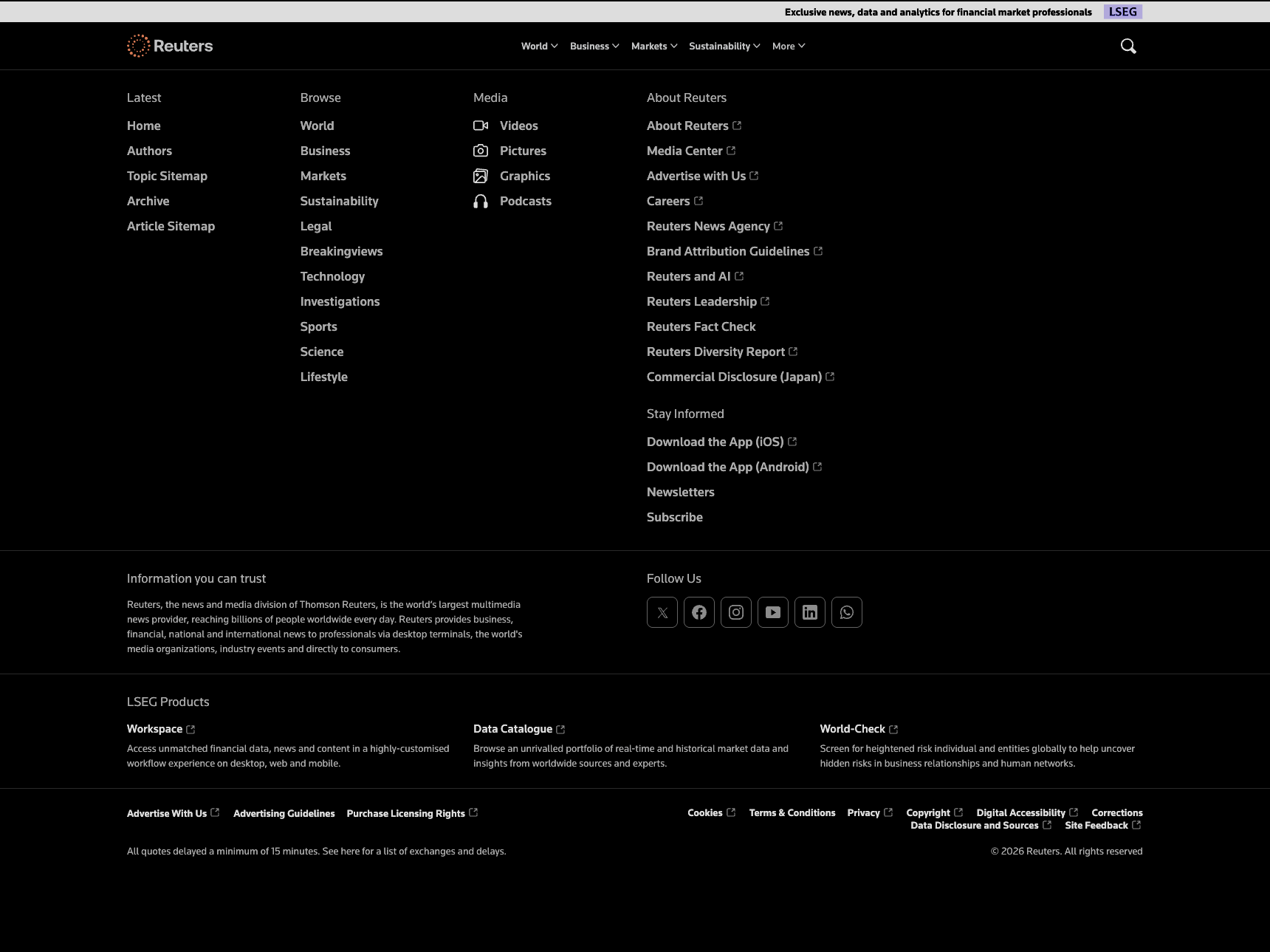Click 'here' for exchanges and delays list

pos(350,851)
